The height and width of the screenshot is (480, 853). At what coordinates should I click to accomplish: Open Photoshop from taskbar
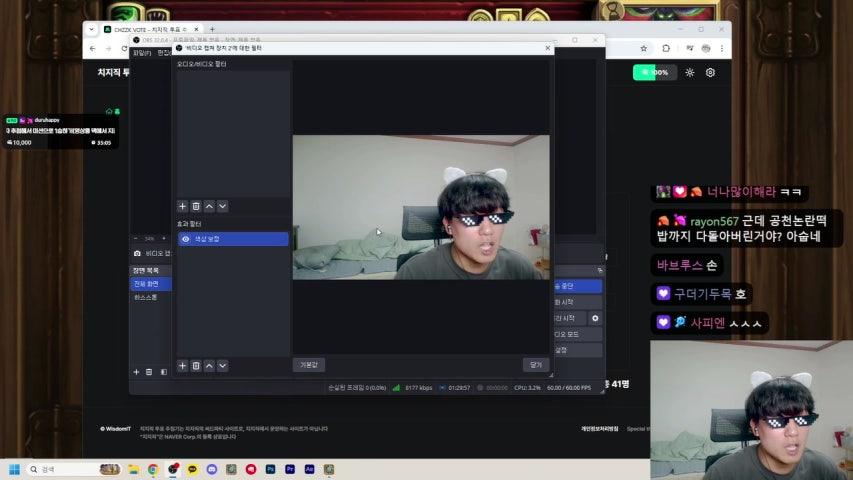[x=270, y=469]
